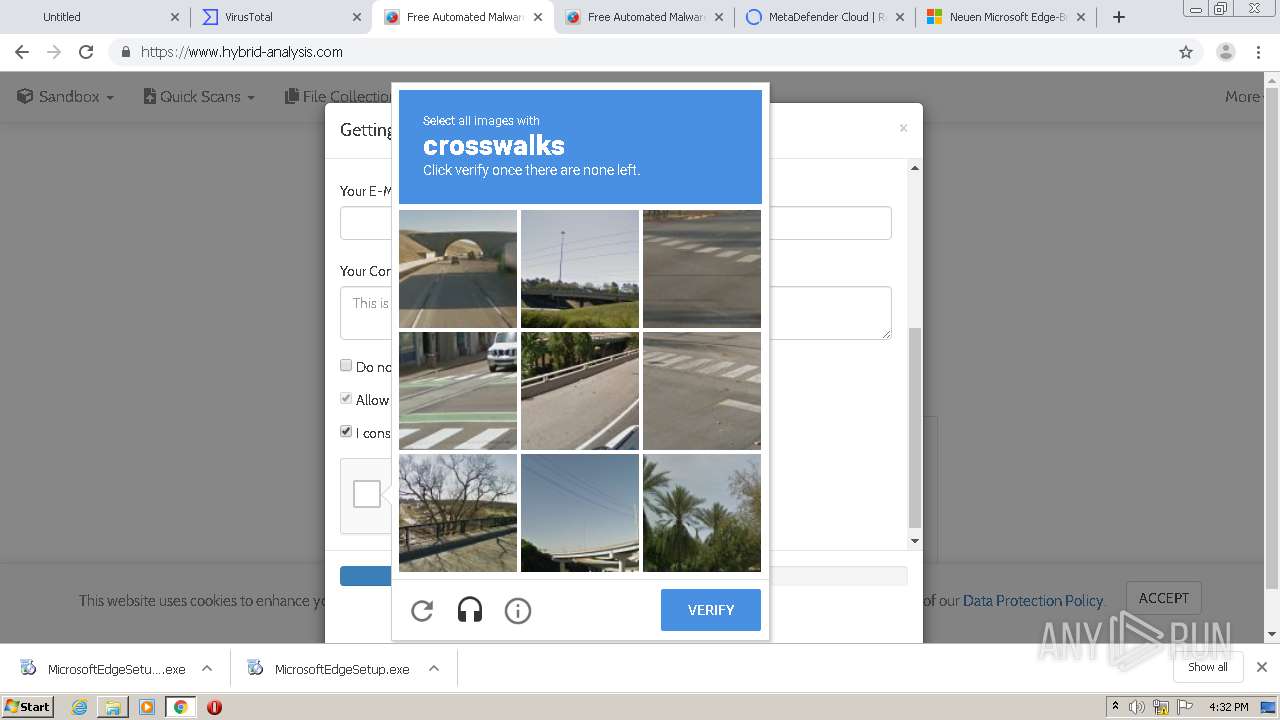Click the page scrollbar down arrow
Image resolution: width=1280 pixels, height=720 pixels.
pyautogui.click(x=1271, y=634)
